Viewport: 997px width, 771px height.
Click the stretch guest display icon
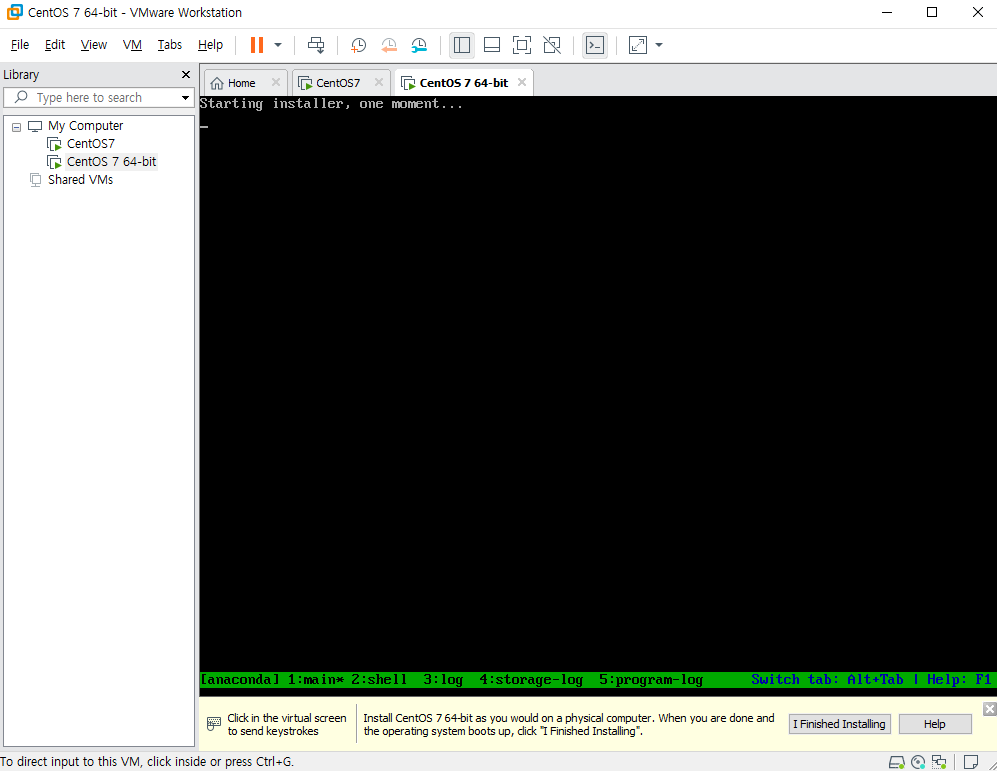pyautogui.click(x=638, y=44)
